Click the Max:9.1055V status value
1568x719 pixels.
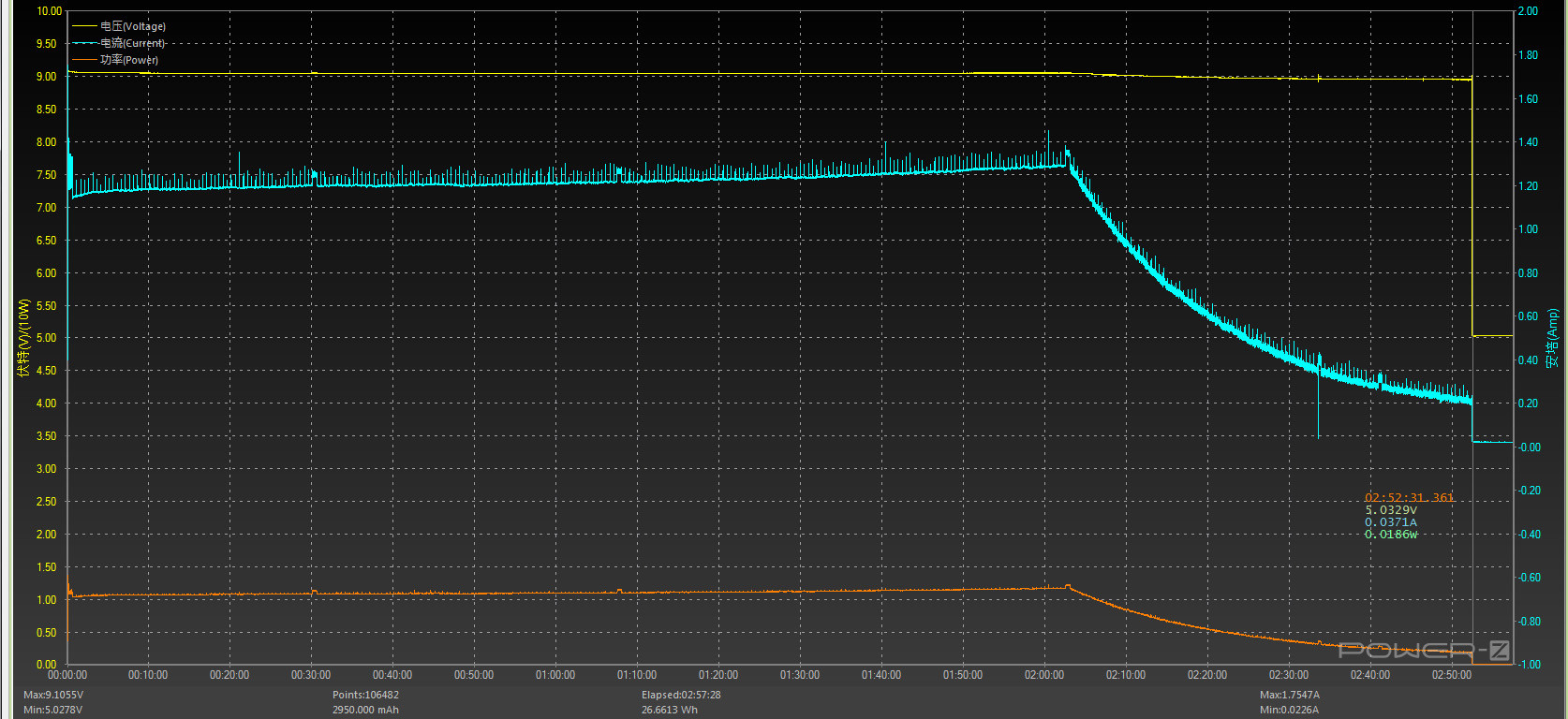coord(53,695)
